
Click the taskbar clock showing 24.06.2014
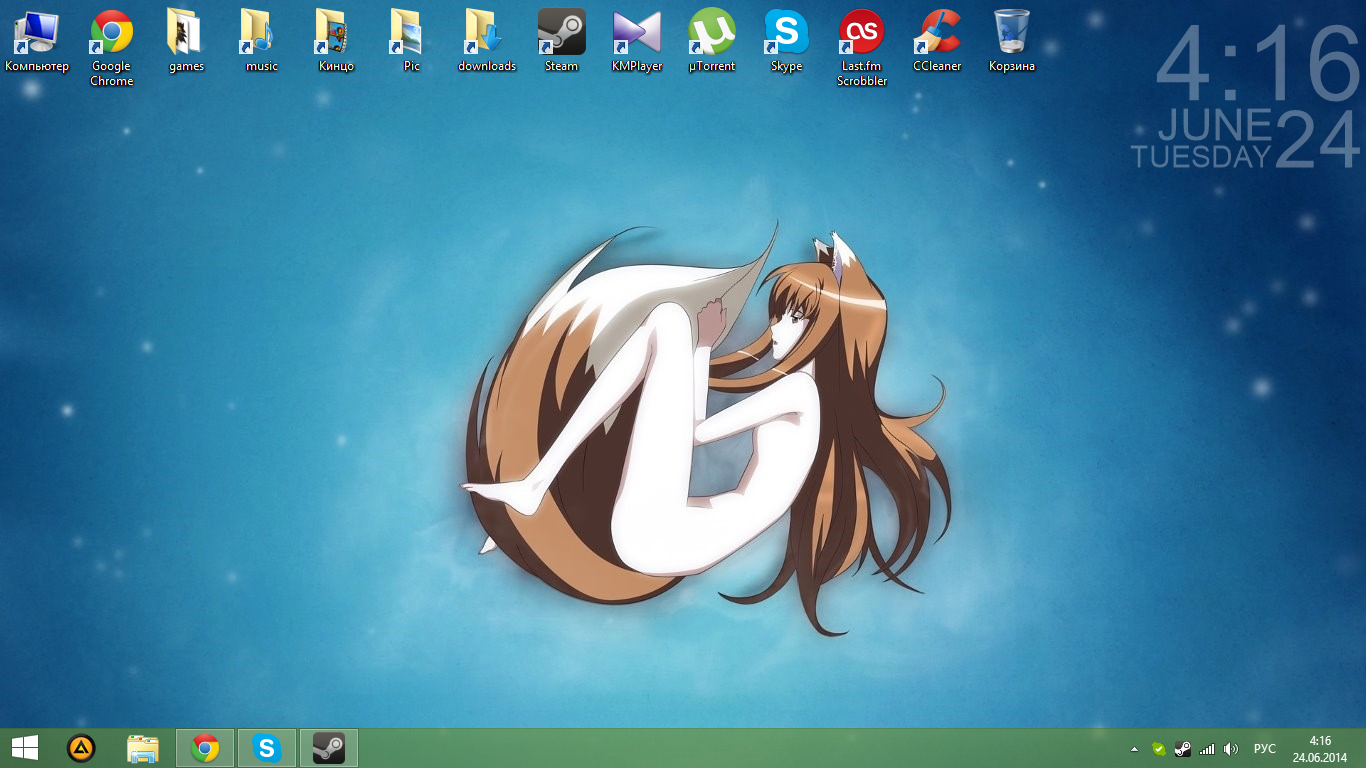pos(1320,749)
